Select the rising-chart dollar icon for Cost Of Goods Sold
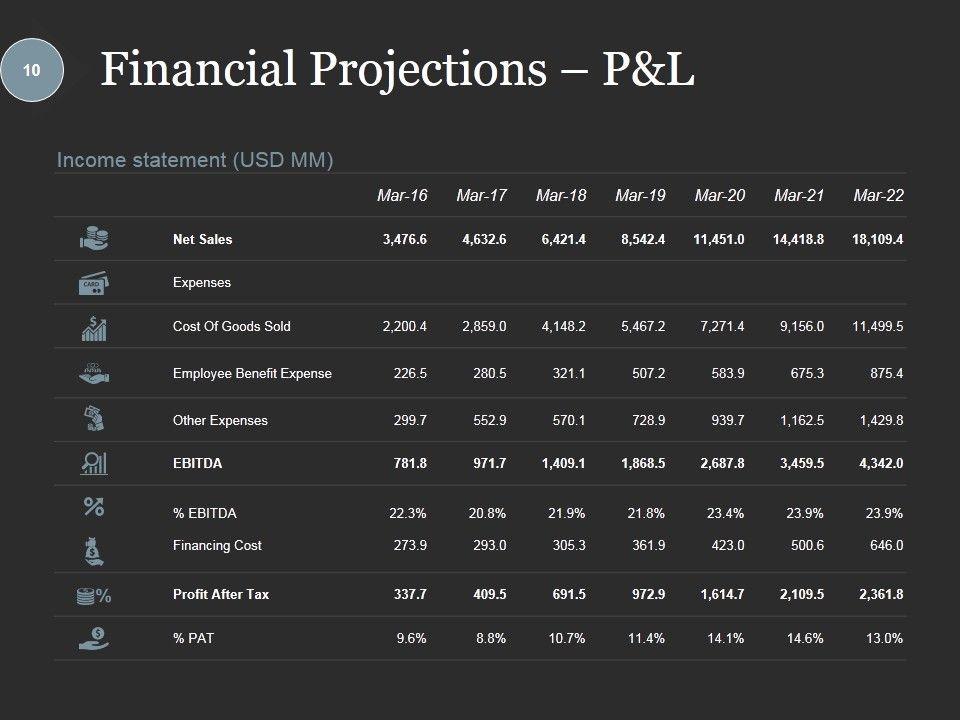 click(x=93, y=327)
